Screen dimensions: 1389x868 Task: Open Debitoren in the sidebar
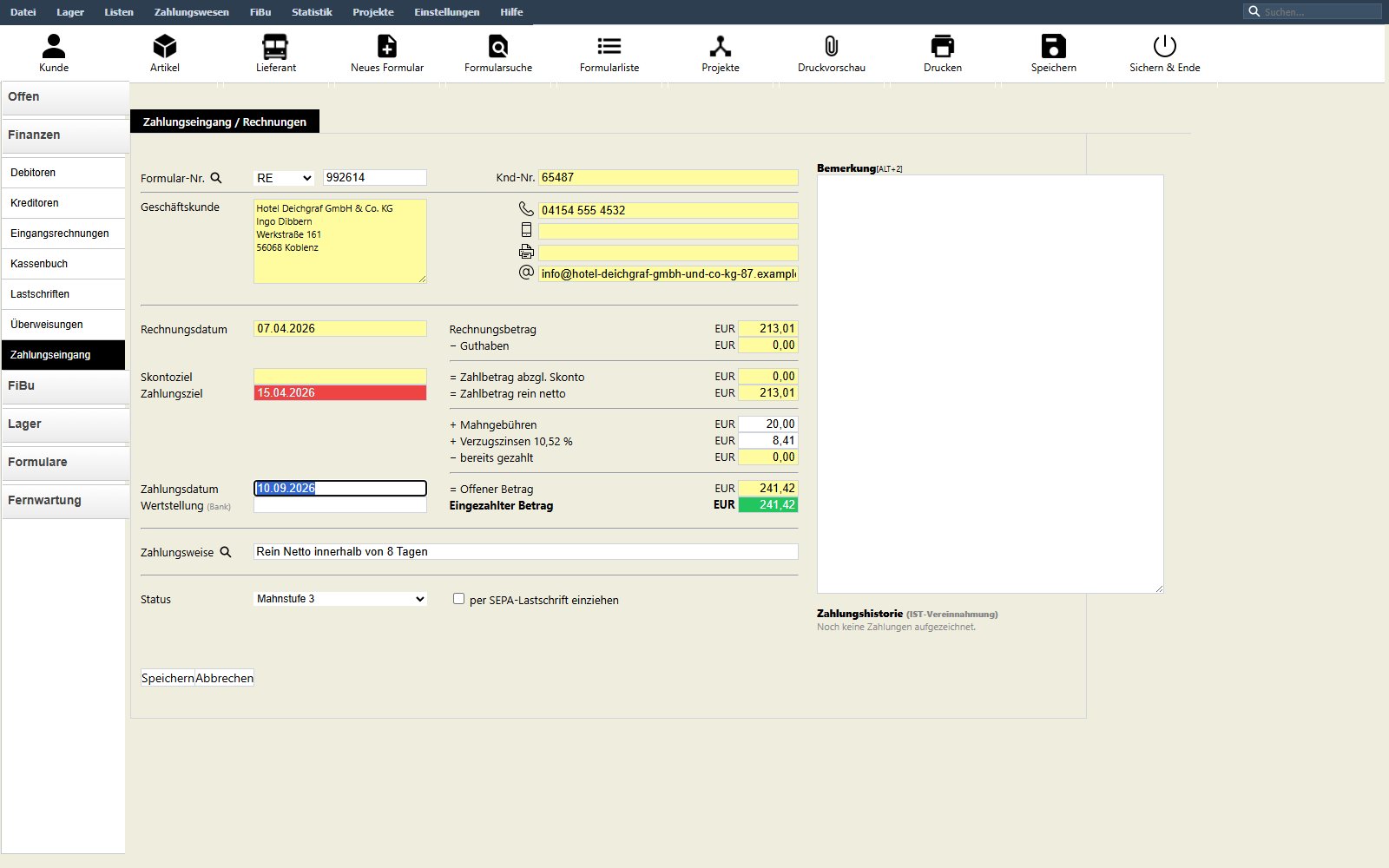pyautogui.click(x=63, y=173)
